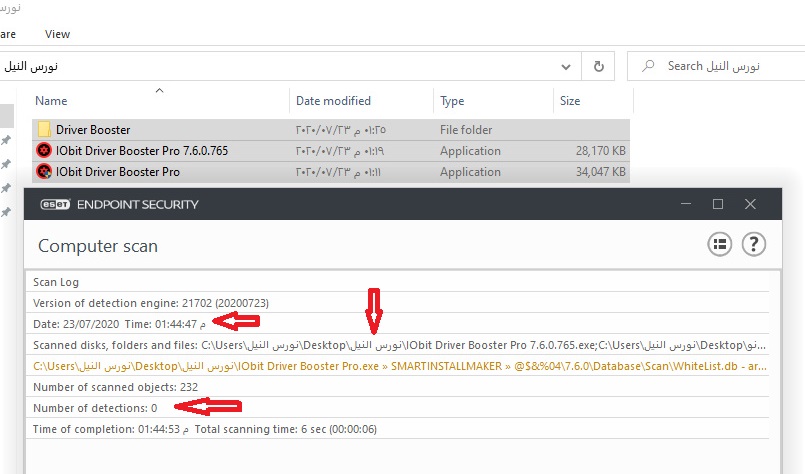The width and height of the screenshot is (805, 474).
Task: Sort files by Type column header
Action: 453,101
